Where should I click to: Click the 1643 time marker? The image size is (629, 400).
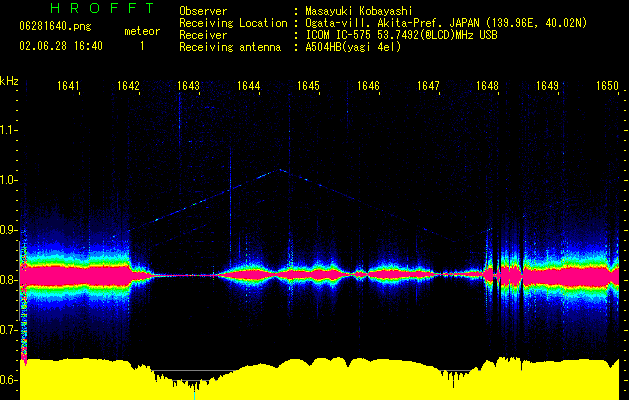pyautogui.click(x=189, y=86)
